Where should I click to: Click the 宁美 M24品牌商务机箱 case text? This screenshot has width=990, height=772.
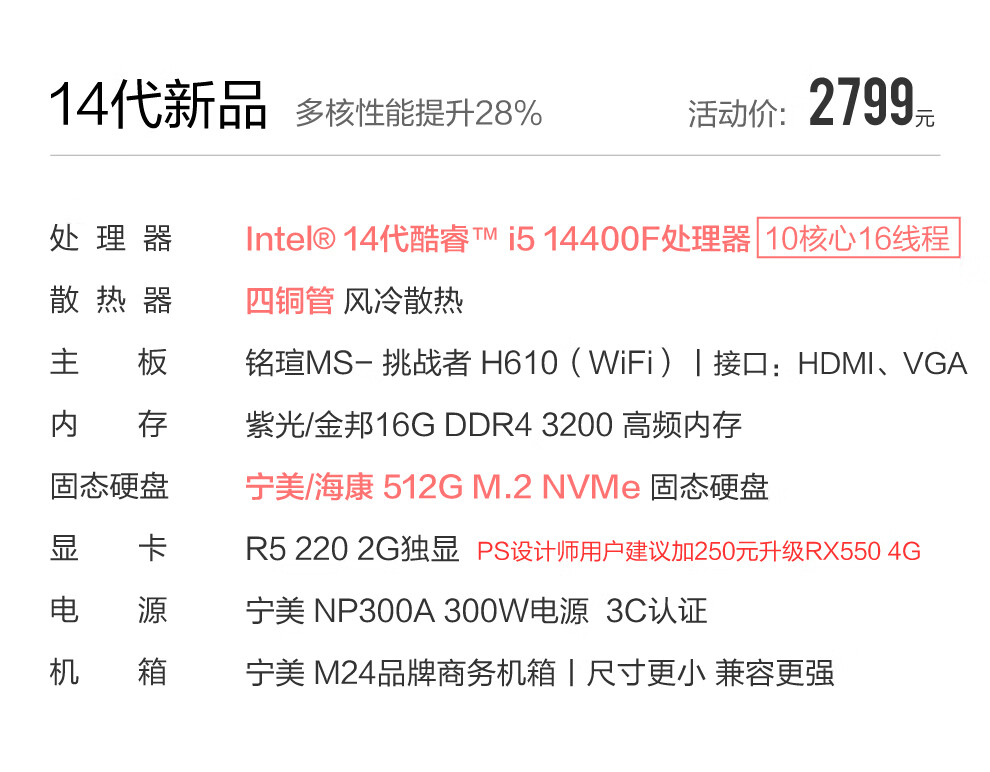coord(400,673)
